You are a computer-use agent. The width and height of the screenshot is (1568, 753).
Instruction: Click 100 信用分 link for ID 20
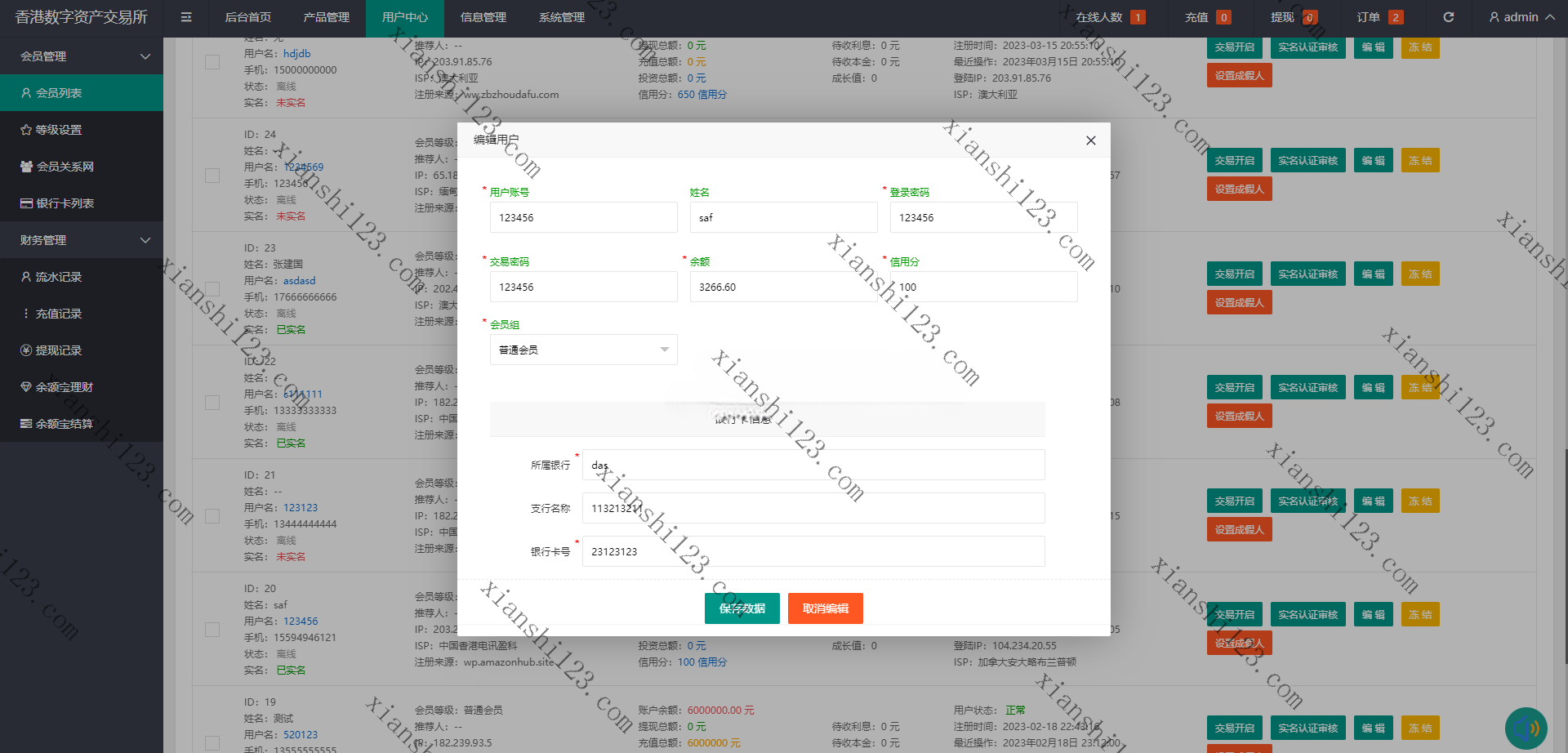(x=702, y=662)
